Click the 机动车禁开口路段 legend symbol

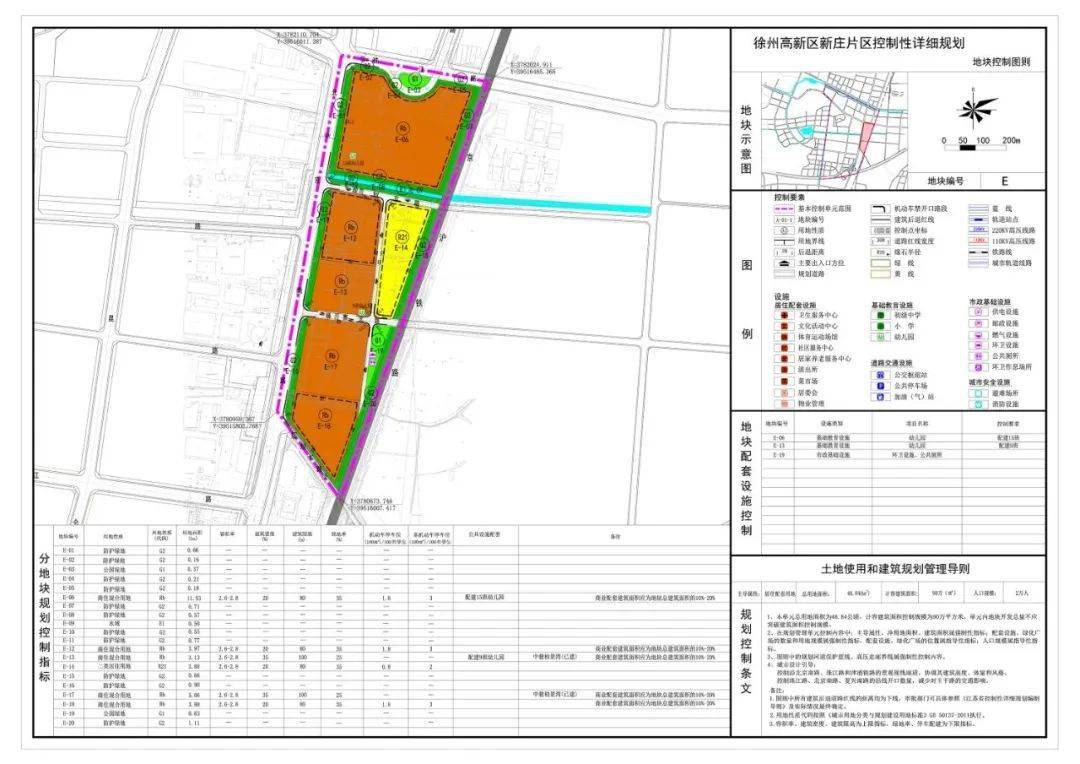[x=880, y=208]
